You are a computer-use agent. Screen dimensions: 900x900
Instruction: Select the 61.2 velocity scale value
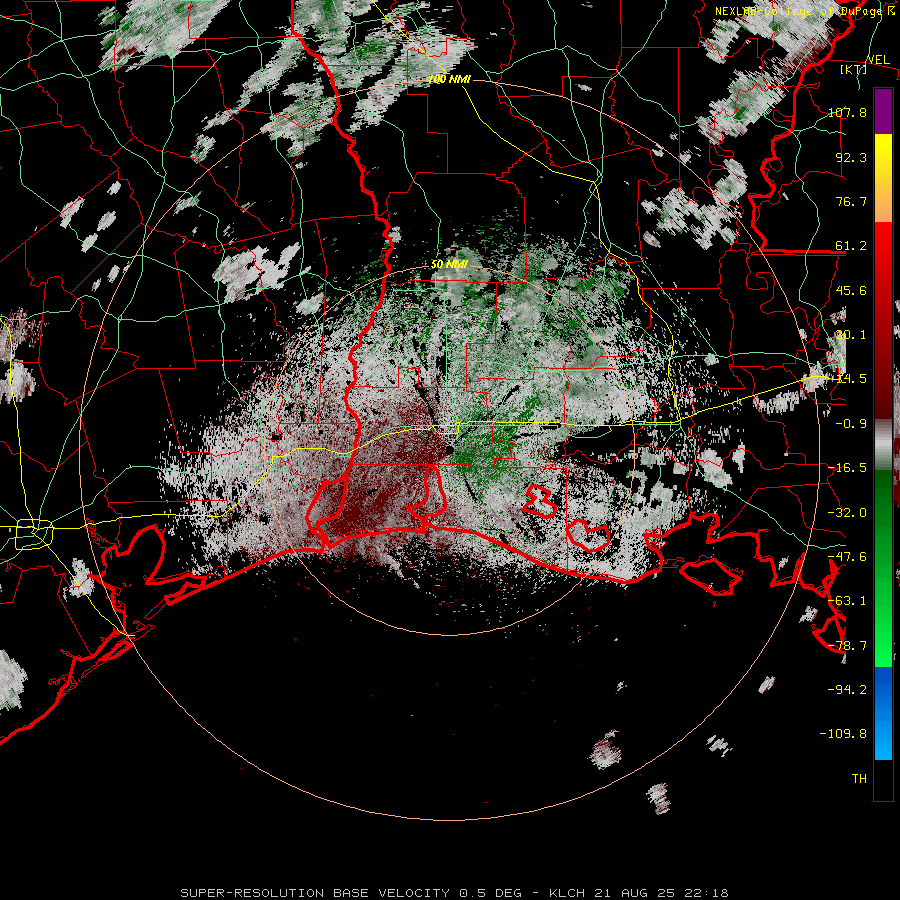(851, 246)
